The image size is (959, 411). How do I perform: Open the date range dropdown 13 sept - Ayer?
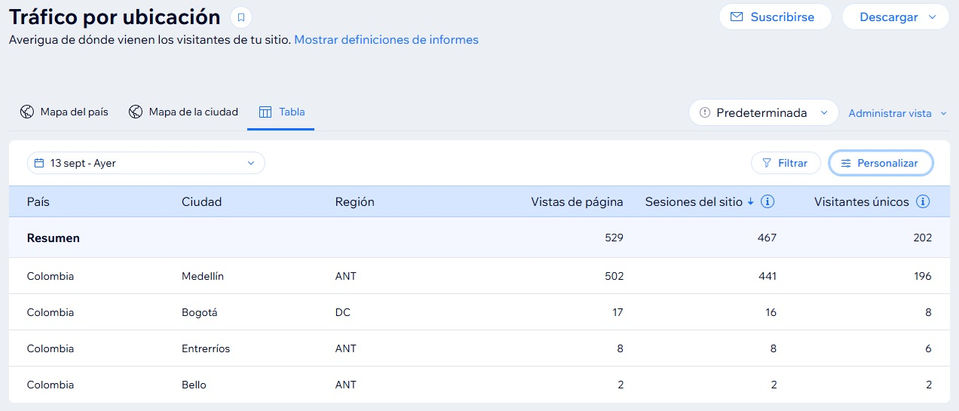pyautogui.click(x=146, y=163)
